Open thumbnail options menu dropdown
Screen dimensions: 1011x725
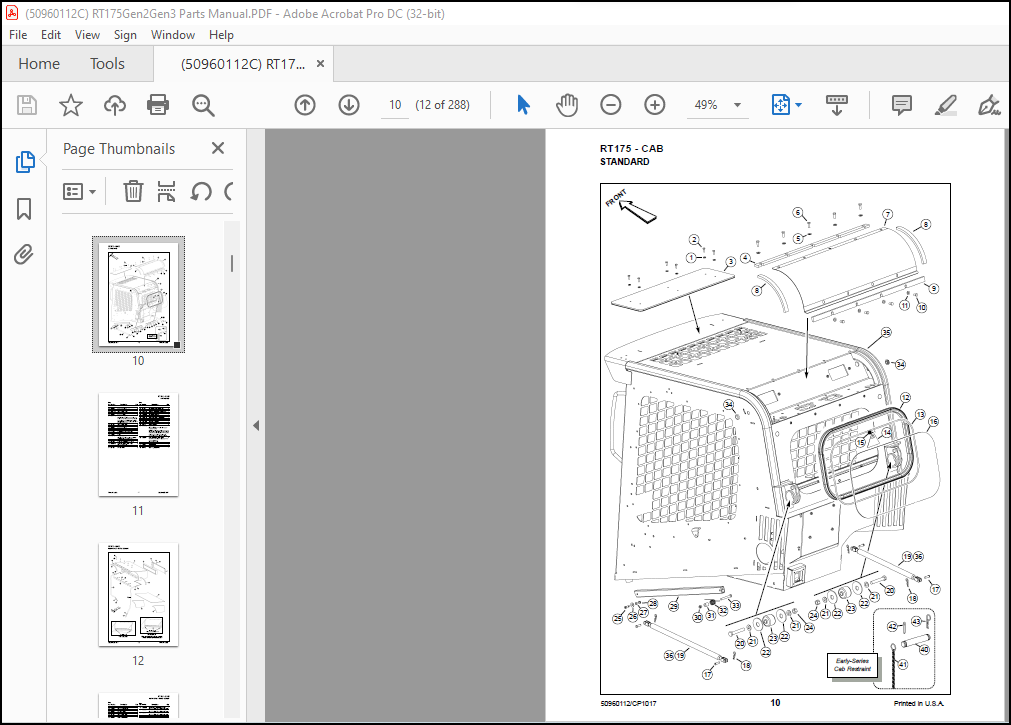click(x=79, y=192)
